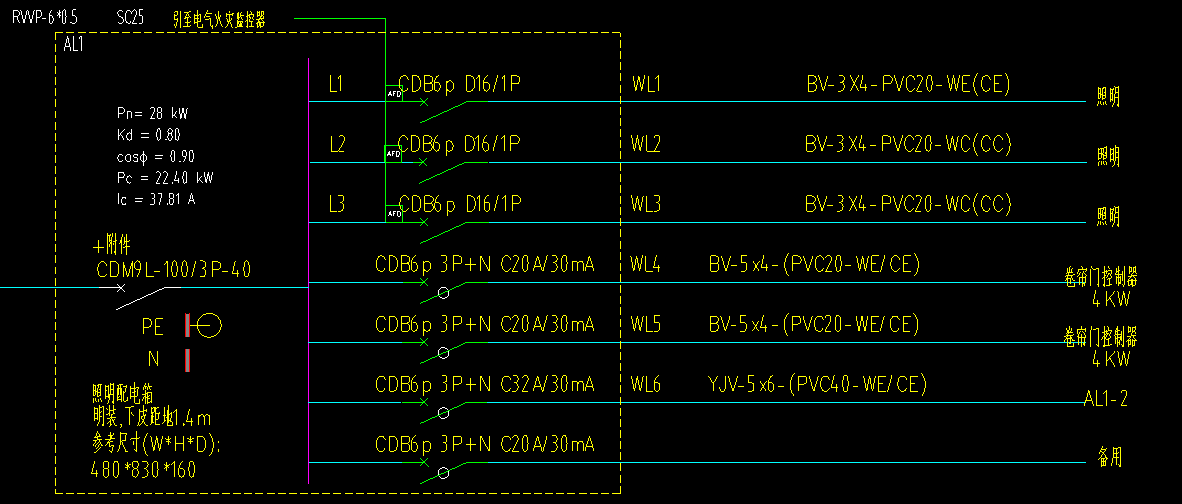Select the 照明 load label of WL1
Image resolution: width=1182 pixels, height=504 pixels.
pos(1108,96)
